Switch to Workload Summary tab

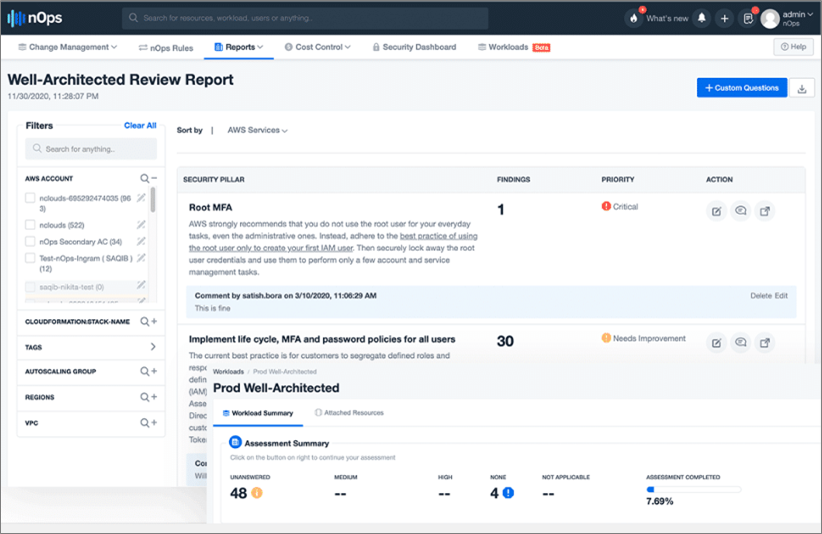258,413
